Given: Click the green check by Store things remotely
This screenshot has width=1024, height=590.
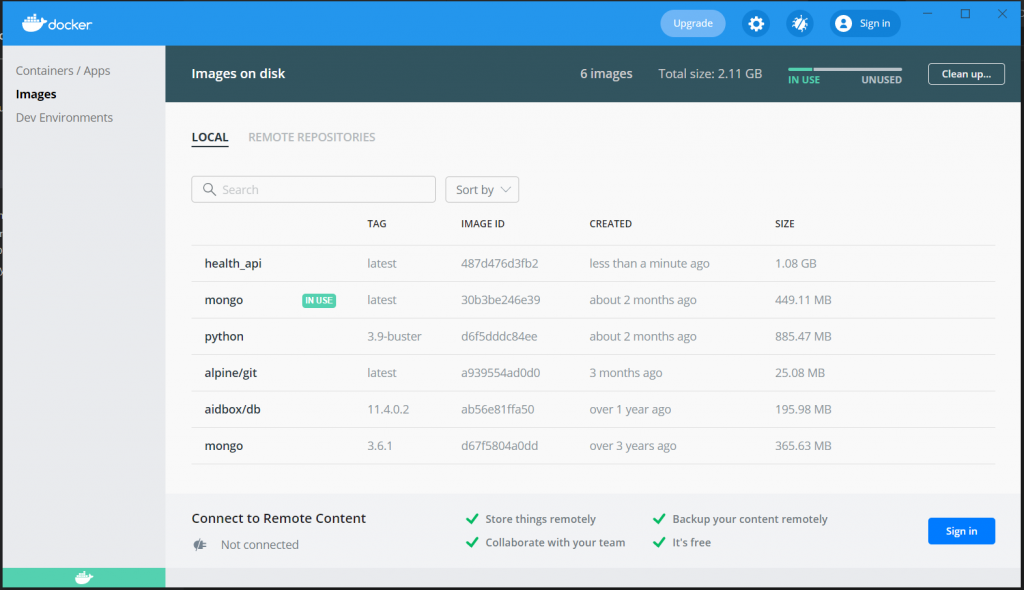Looking at the screenshot, I should point(472,519).
